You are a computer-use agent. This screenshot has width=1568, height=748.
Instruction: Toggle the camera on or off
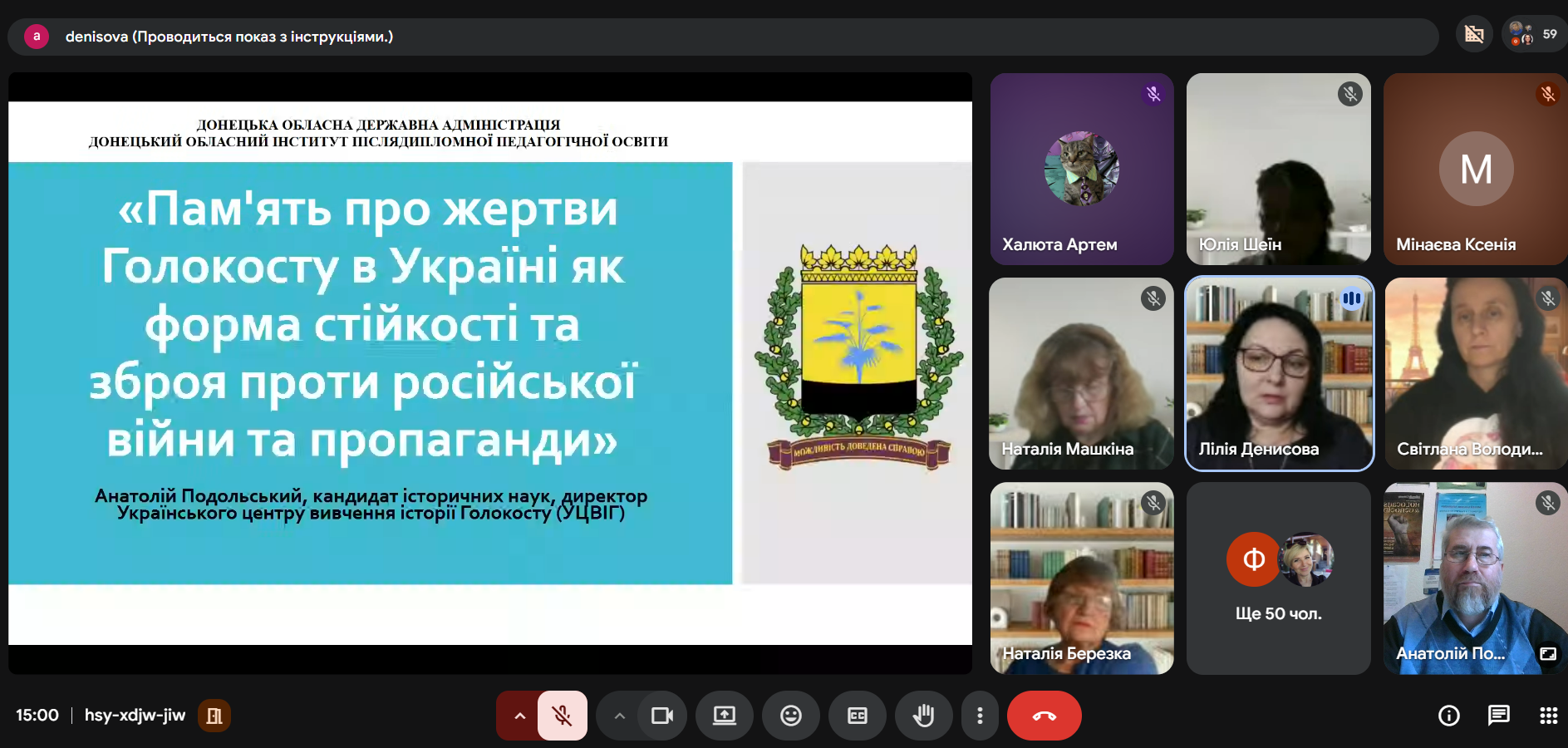point(661,715)
